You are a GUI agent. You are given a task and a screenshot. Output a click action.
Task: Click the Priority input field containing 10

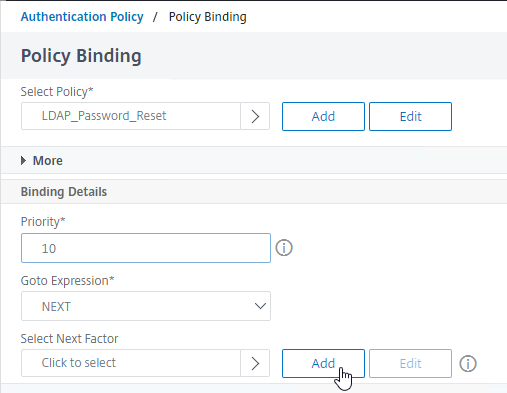pyautogui.click(x=146, y=248)
